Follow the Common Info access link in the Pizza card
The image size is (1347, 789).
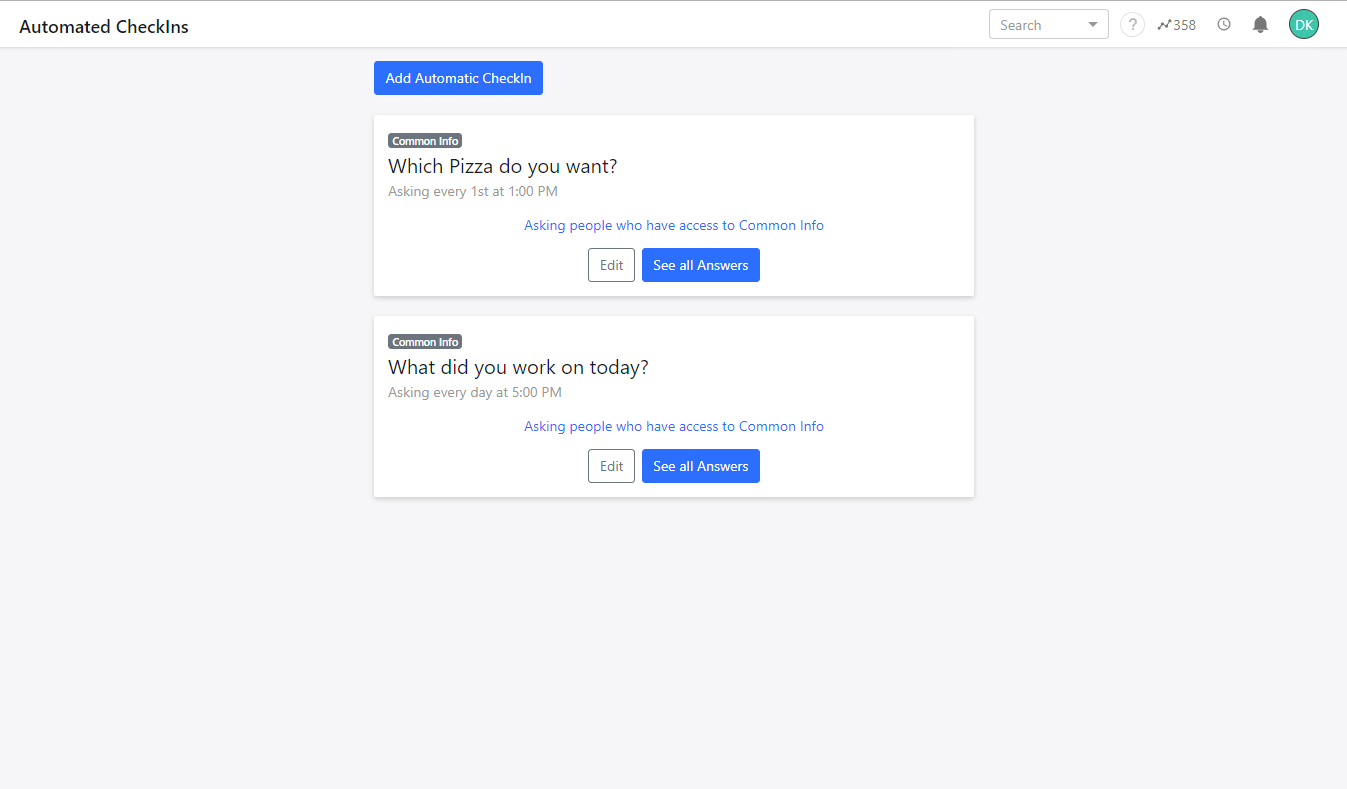point(674,225)
